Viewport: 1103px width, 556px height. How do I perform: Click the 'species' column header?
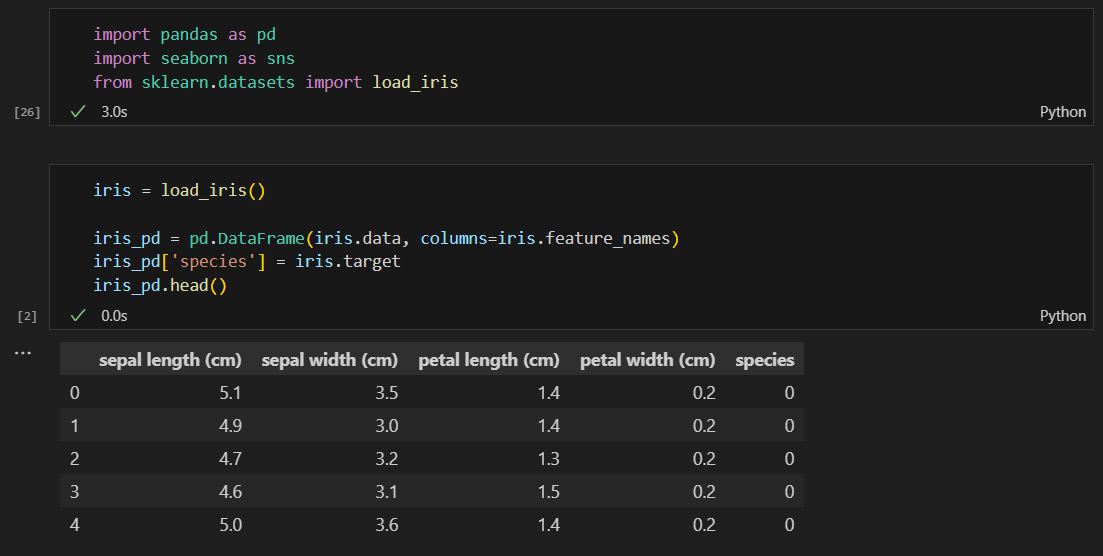765,360
